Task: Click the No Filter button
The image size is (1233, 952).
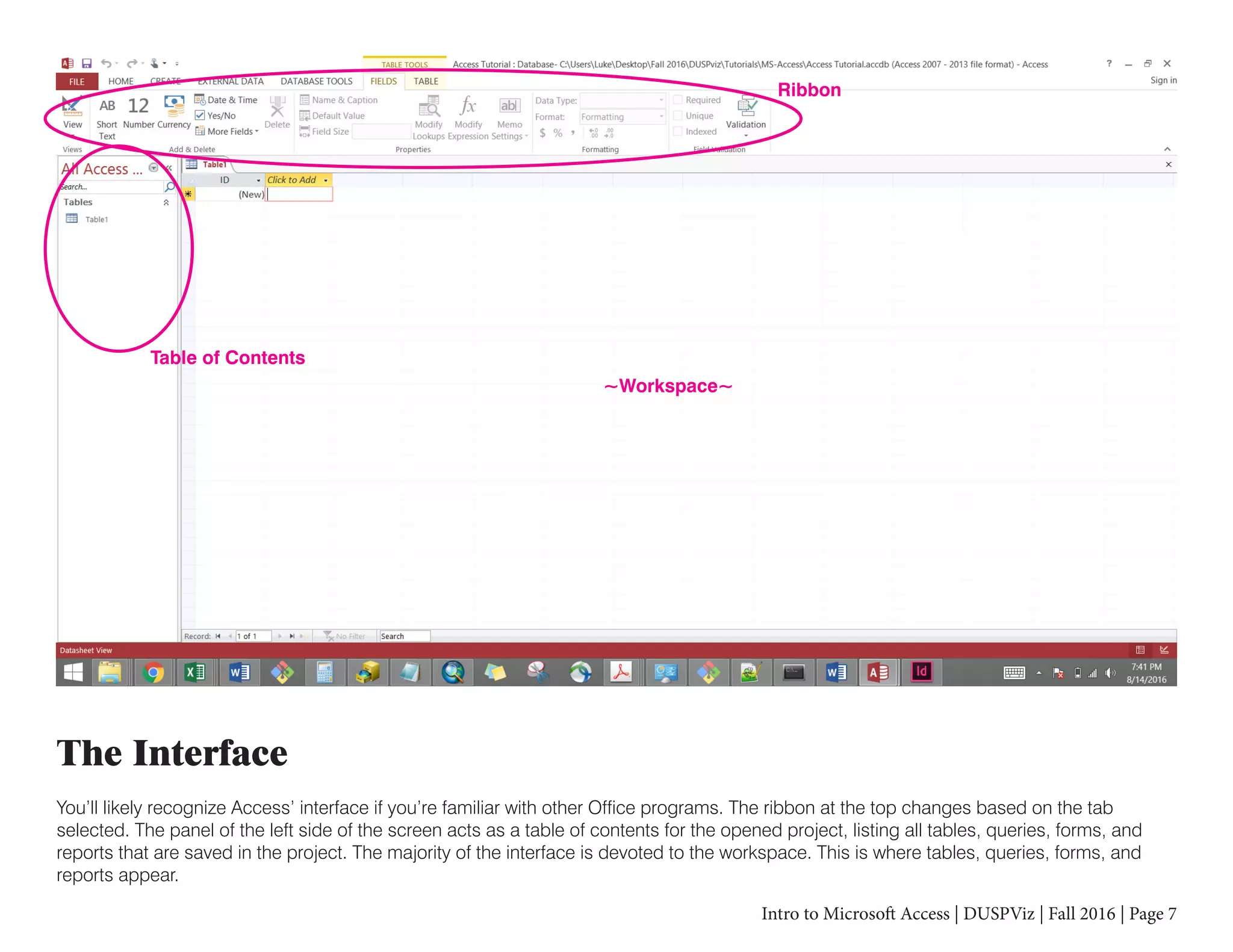Action: click(345, 636)
